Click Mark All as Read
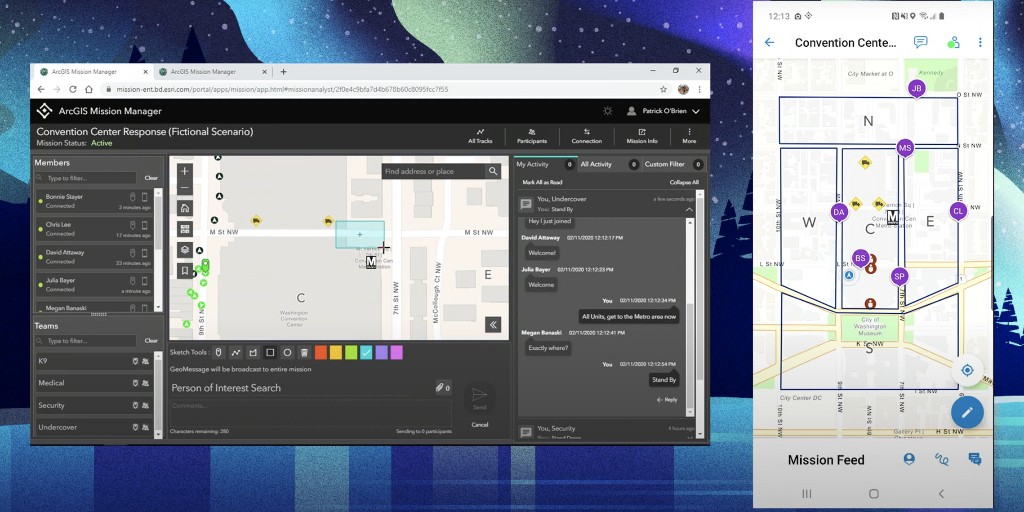The image size is (1024, 512). [542, 182]
